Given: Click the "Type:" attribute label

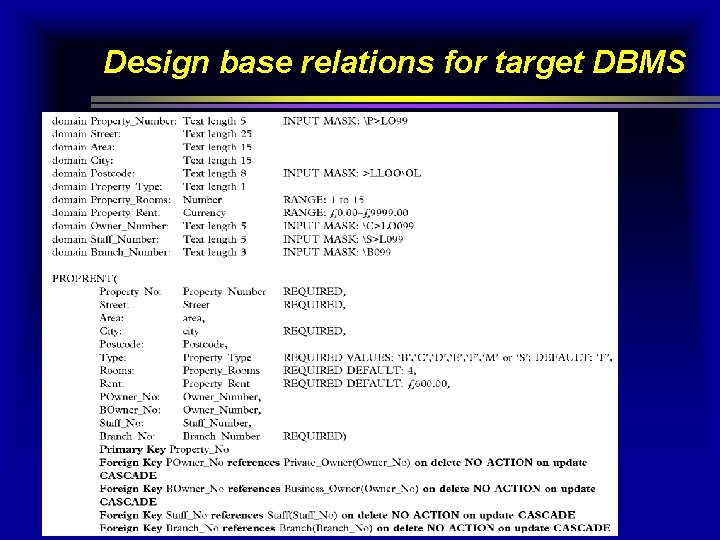Looking at the screenshot, I should click(x=113, y=358).
